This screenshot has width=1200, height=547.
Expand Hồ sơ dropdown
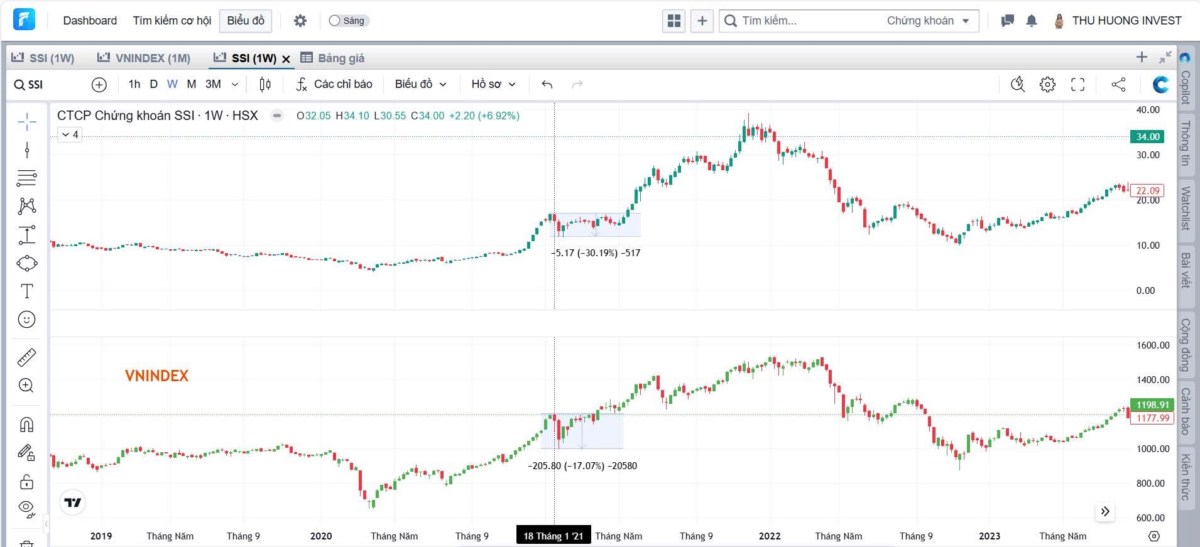494,85
